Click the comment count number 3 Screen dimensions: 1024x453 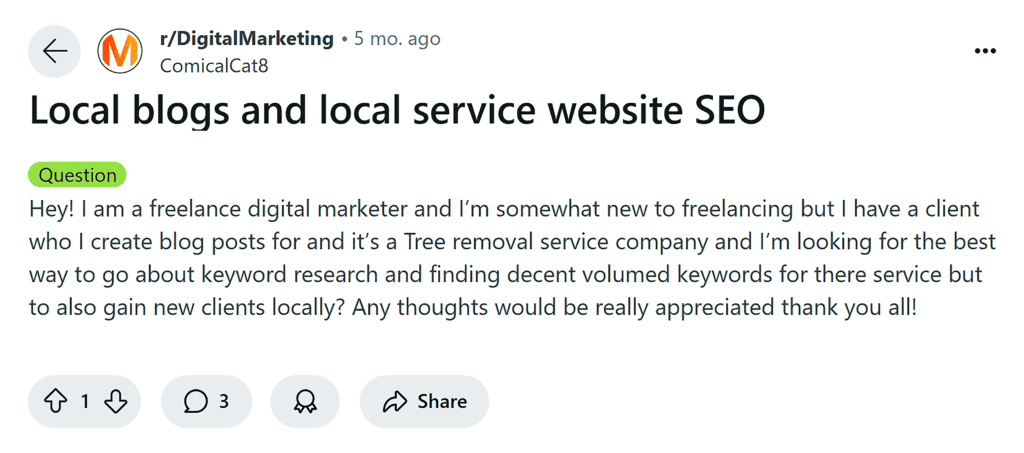[x=224, y=402]
